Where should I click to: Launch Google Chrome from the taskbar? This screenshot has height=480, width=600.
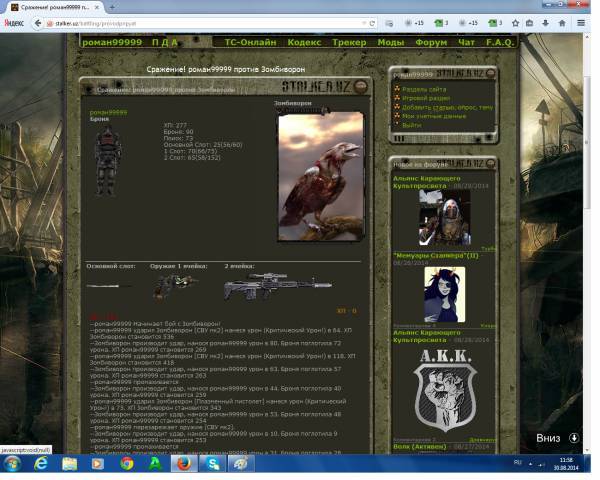coord(127,464)
